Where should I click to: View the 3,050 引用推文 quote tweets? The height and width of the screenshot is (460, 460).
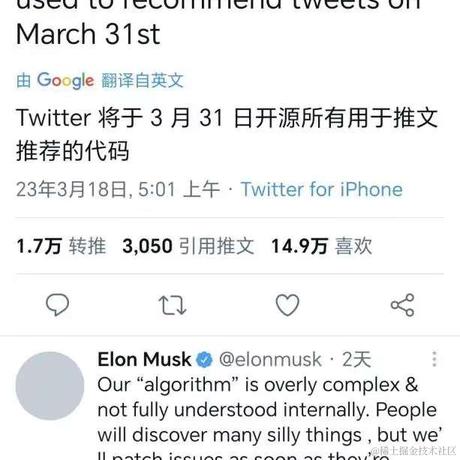tap(188, 246)
